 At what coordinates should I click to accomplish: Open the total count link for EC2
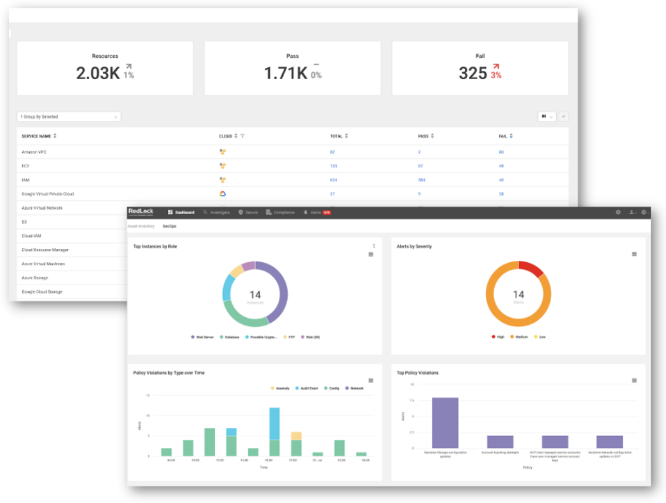pyautogui.click(x=334, y=166)
